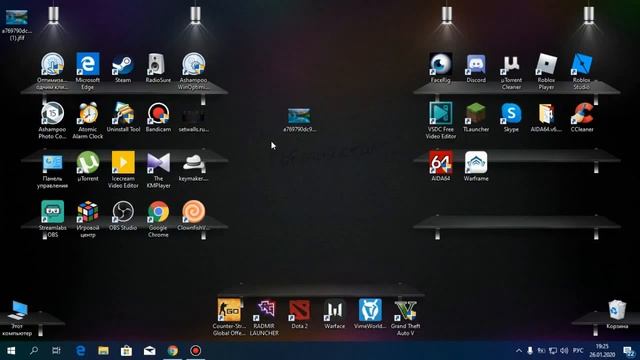Viewport: 640px width, 360px height.
Task: Select the keymaker file icon
Action: (193, 166)
